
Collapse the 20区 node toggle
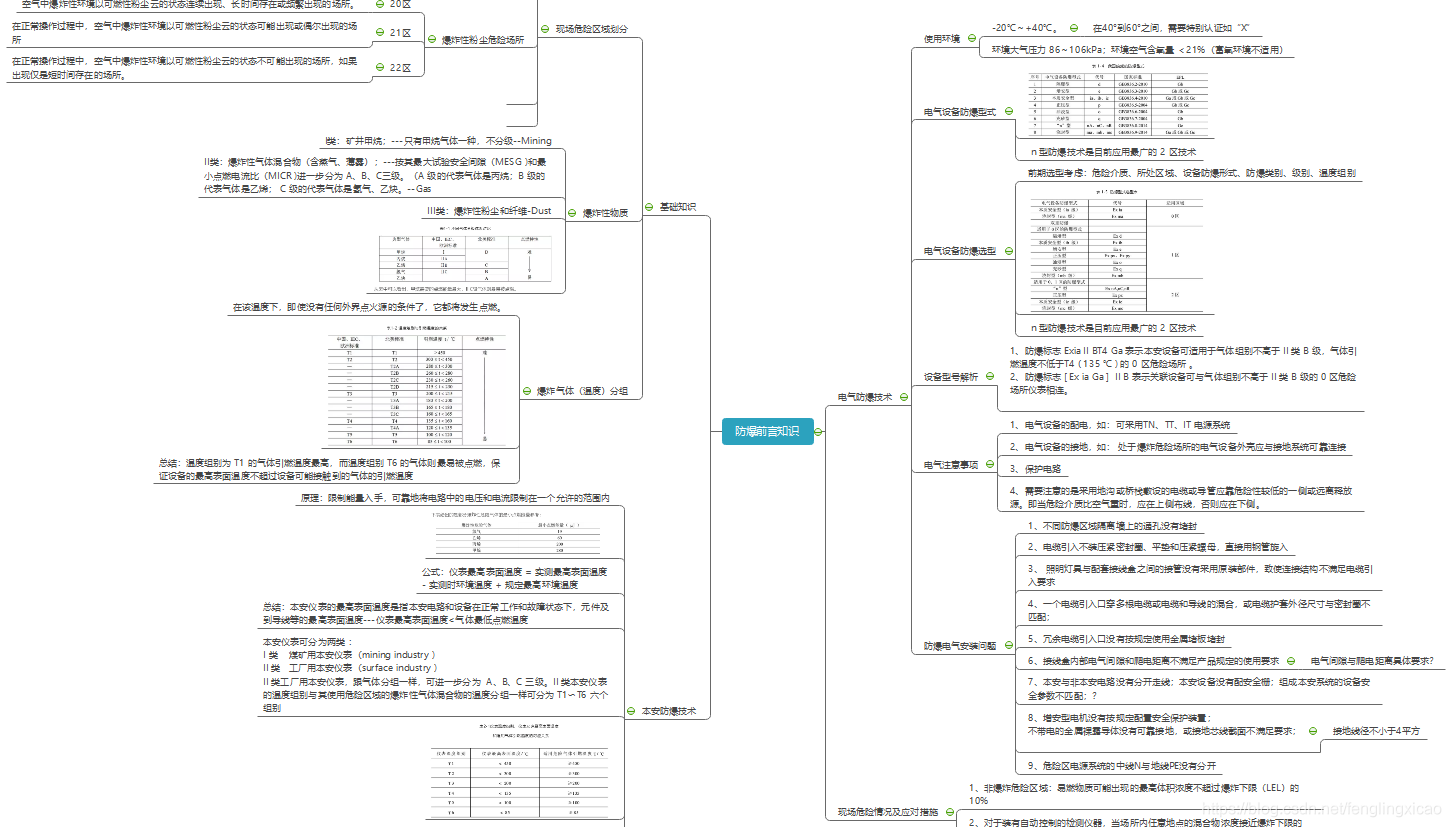point(380,4)
